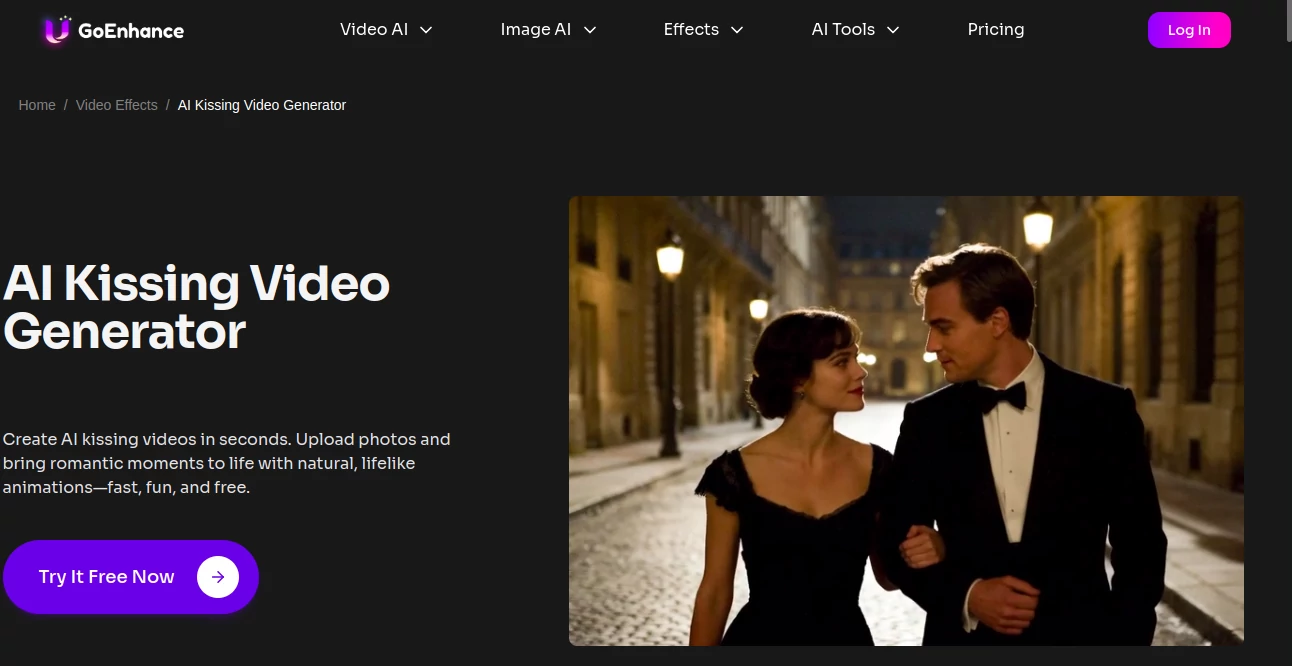The width and height of the screenshot is (1292, 666).
Task: Click the arrow icon inside Try It Free Now
Action: click(218, 576)
